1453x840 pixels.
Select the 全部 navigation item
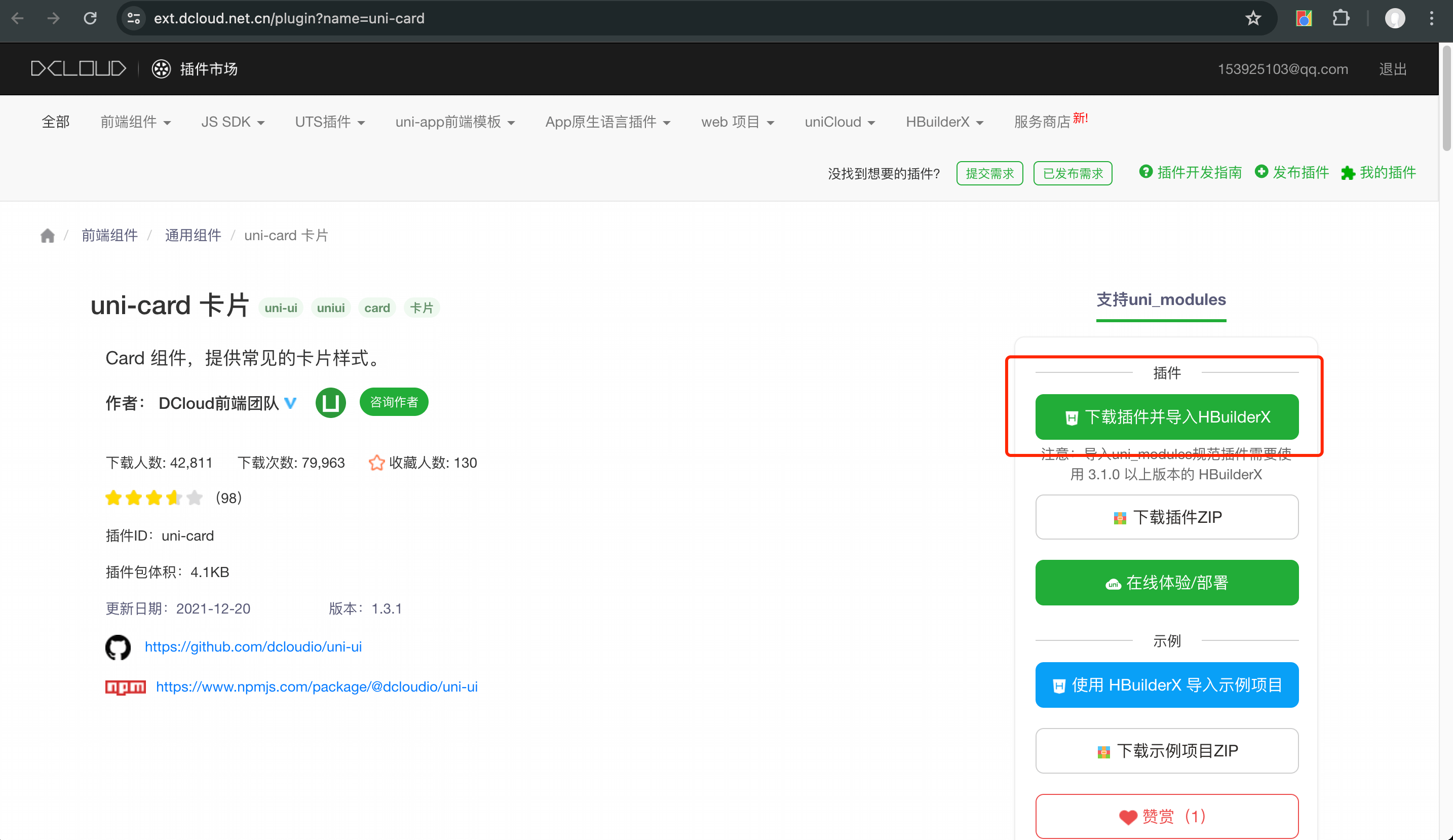55,122
